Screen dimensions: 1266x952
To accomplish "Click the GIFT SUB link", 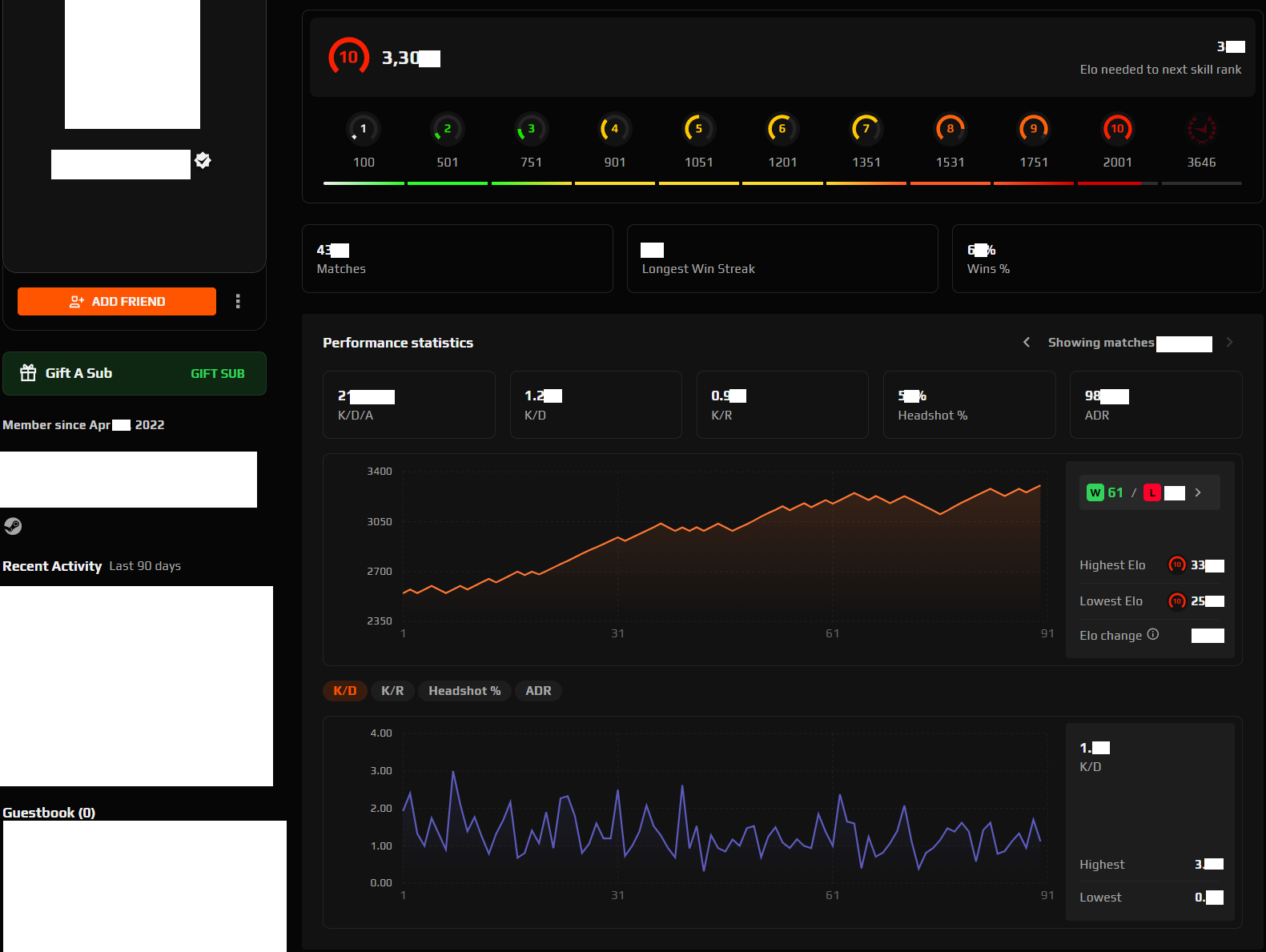I will pos(218,374).
